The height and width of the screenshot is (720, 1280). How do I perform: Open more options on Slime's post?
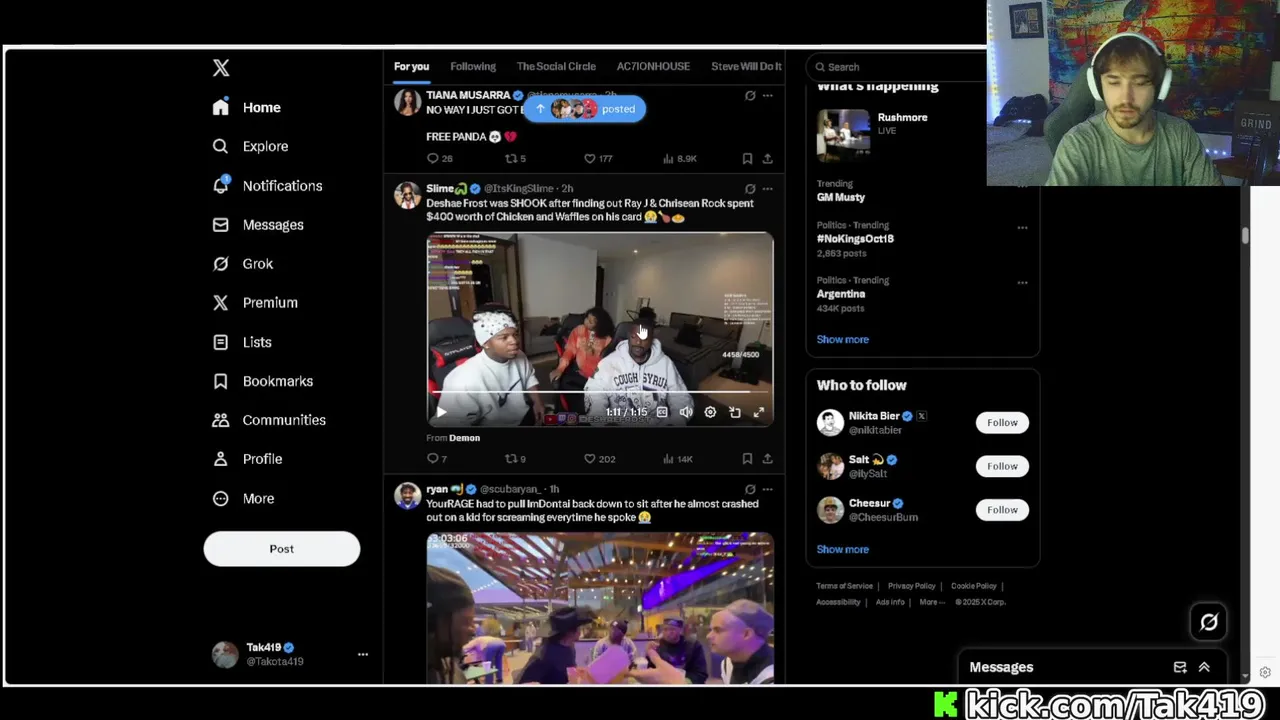click(767, 188)
